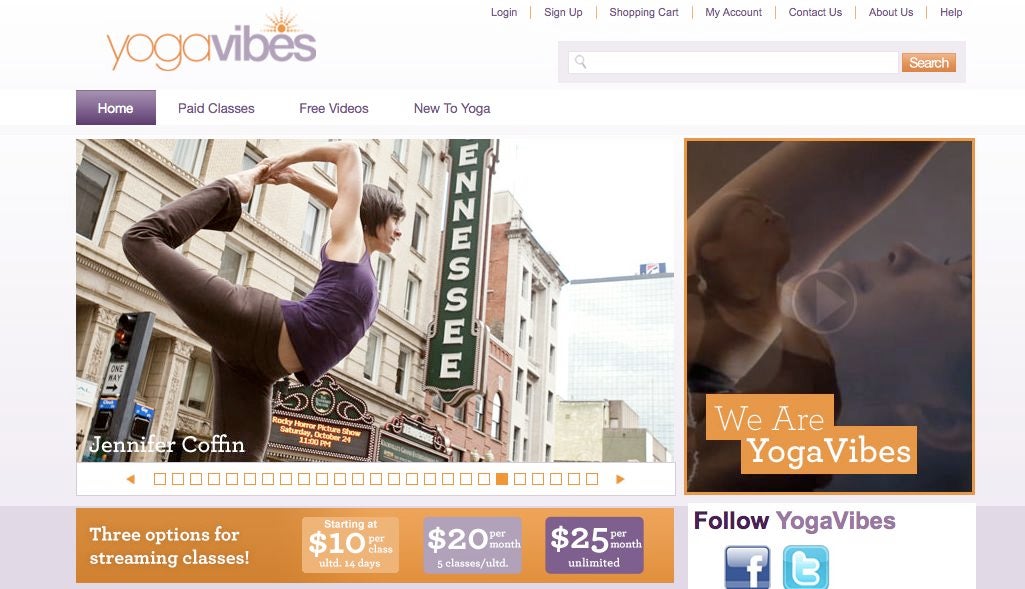Screen dimensions: 1025x589
Task: Open the Free Videos tab
Action: point(334,109)
